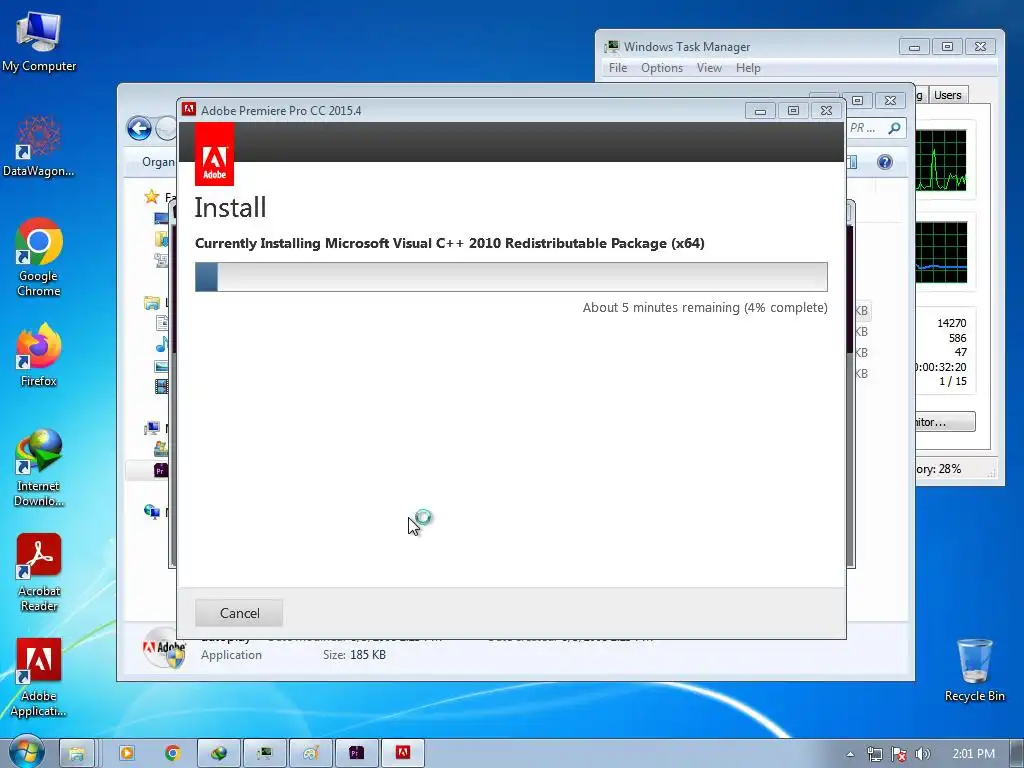The height and width of the screenshot is (768, 1024).
Task: Click the Explorer search magnifier icon
Action: [894, 128]
